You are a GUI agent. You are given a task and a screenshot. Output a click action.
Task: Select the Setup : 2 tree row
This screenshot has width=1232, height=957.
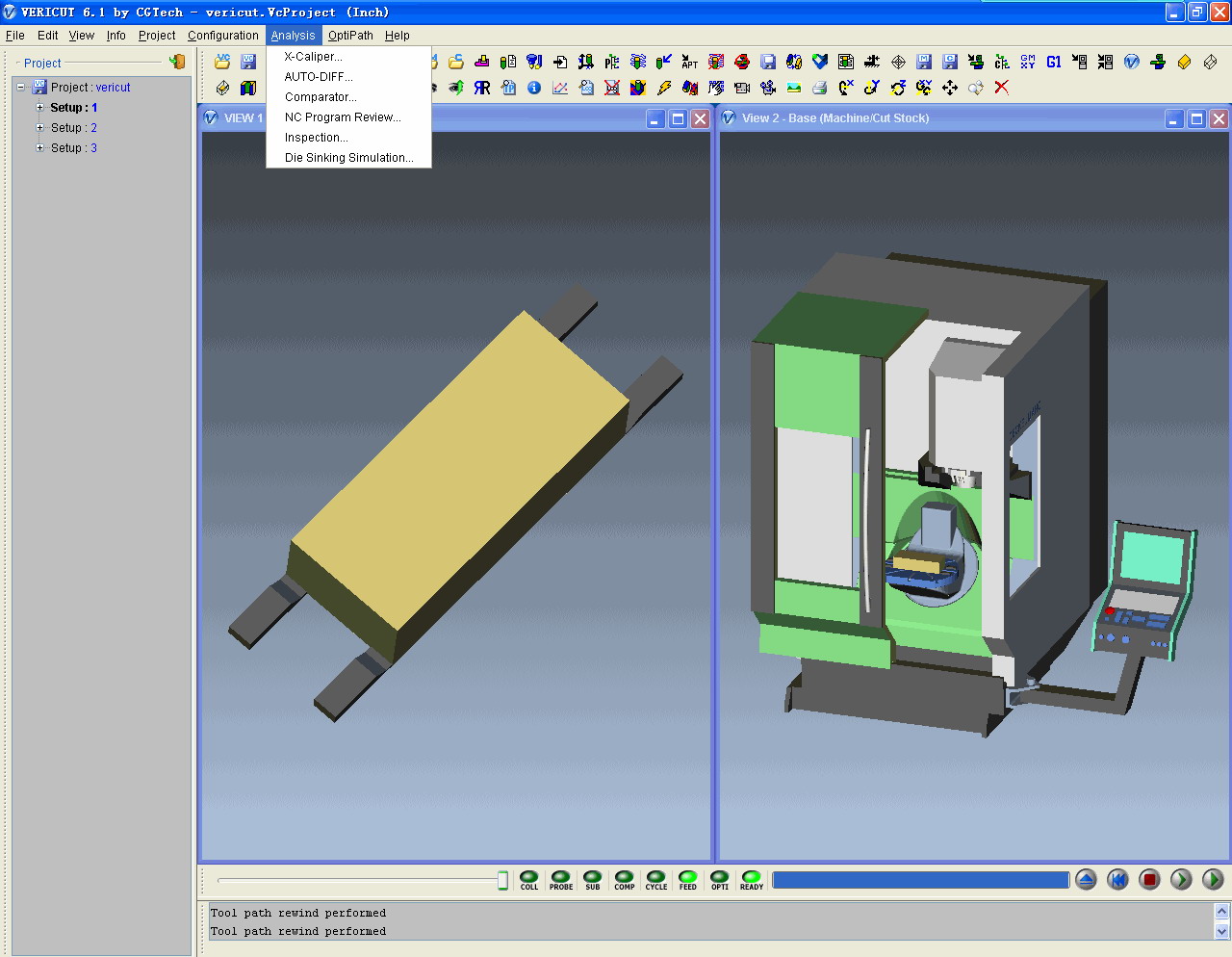(74, 128)
